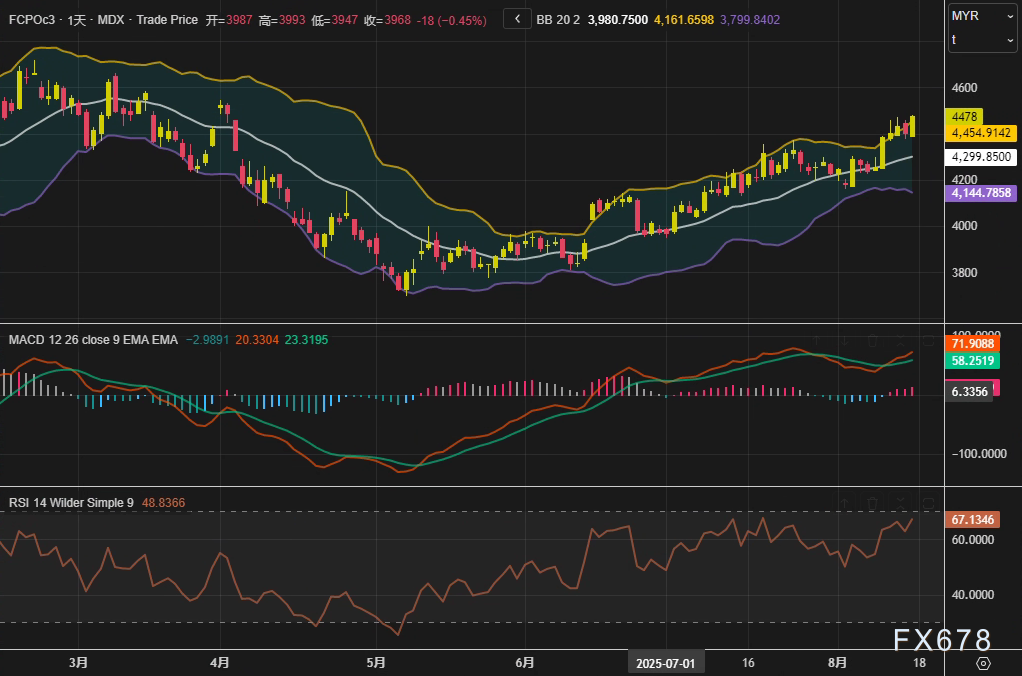Screen dimensions: 1022x676
Task: Delete the RSI pane
Action: pos(871,503)
